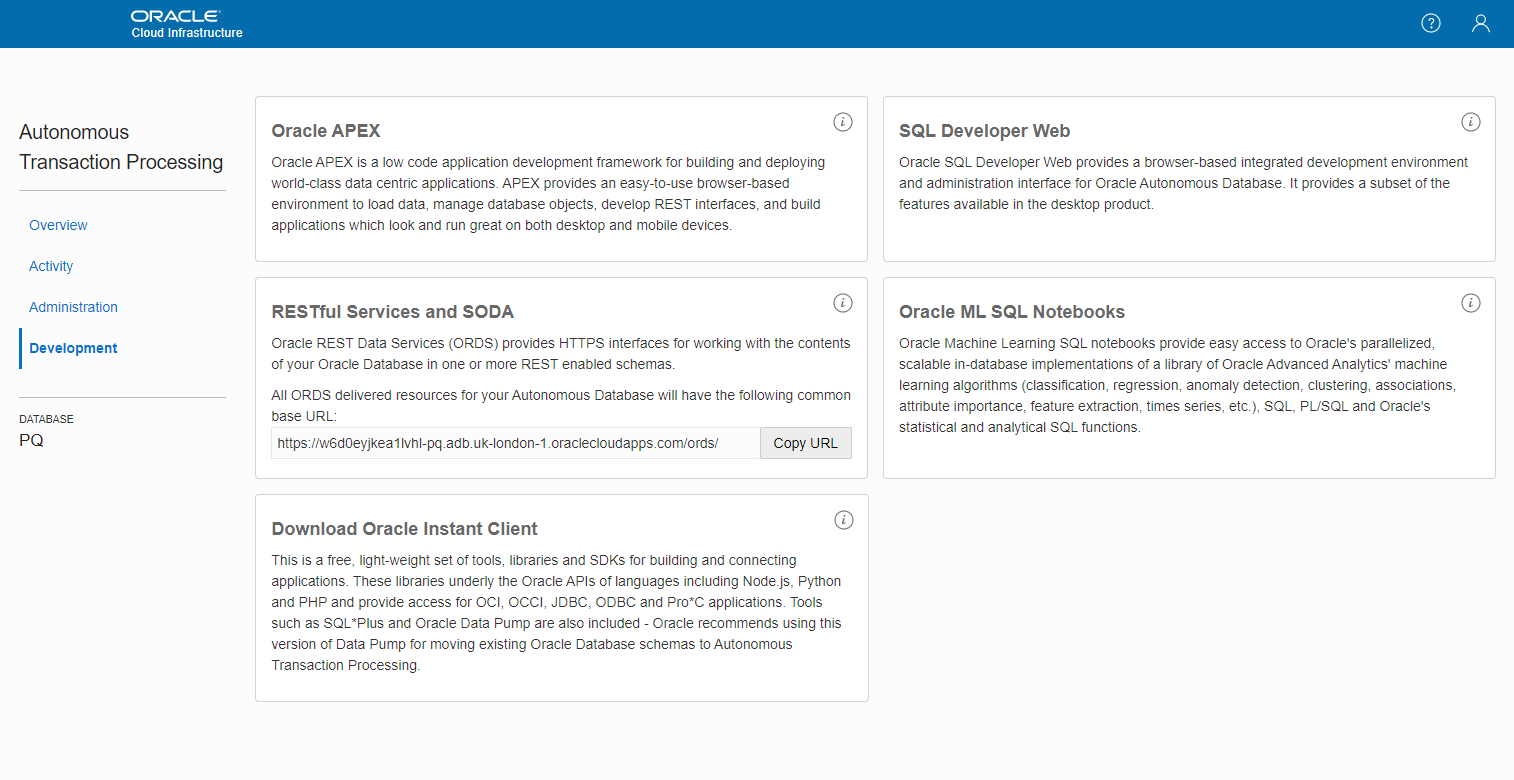Open the help icon in the top bar
Image resolution: width=1514 pixels, height=780 pixels.
click(x=1430, y=22)
